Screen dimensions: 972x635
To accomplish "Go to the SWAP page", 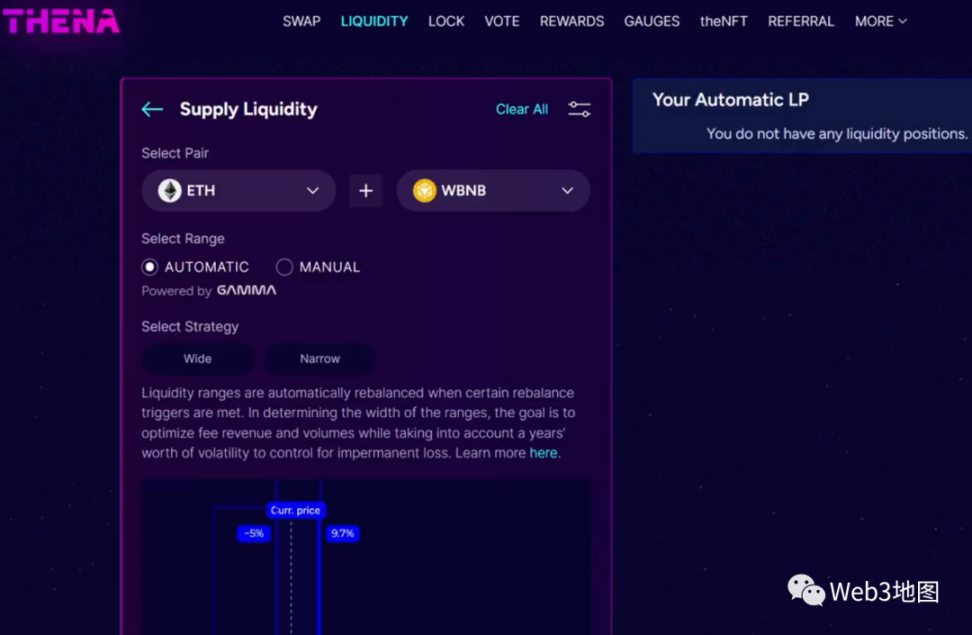I will (301, 21).
